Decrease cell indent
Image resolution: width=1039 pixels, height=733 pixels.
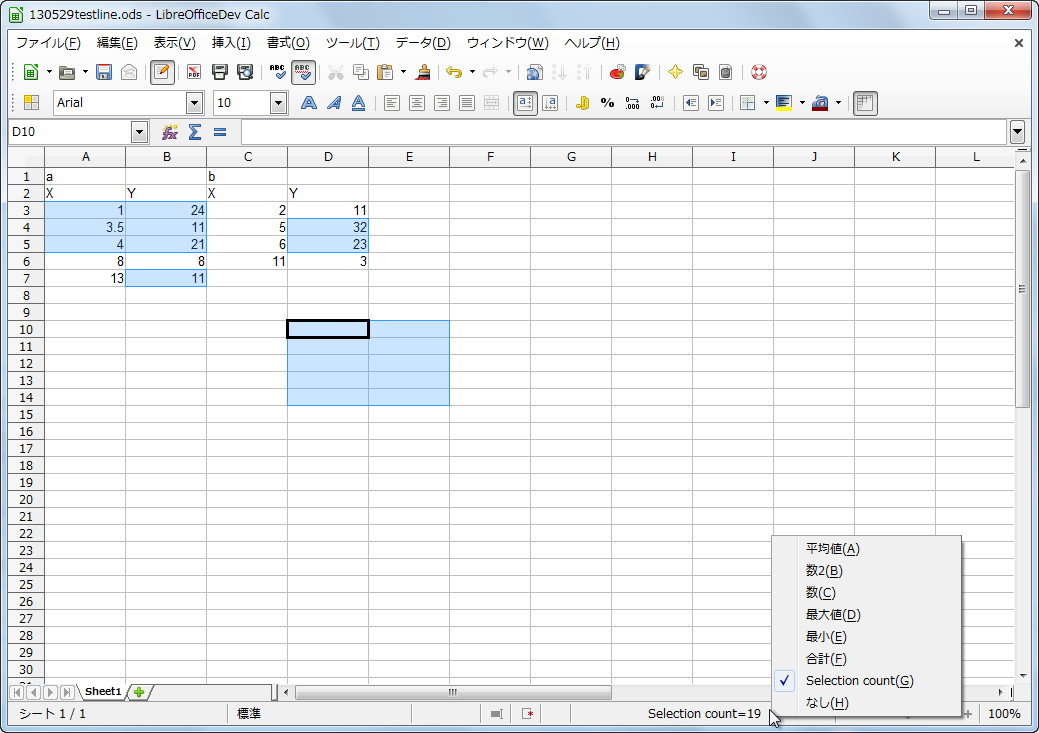click(690, 103)
